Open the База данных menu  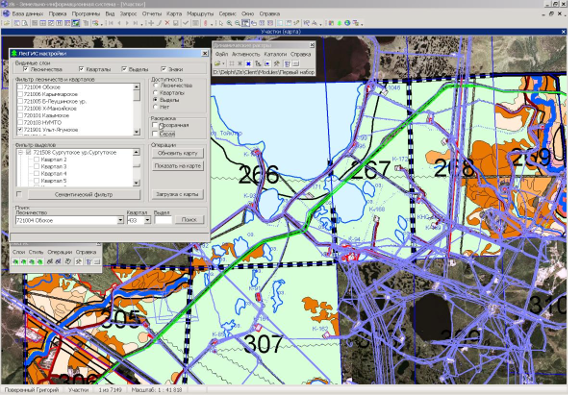point(28,13)
